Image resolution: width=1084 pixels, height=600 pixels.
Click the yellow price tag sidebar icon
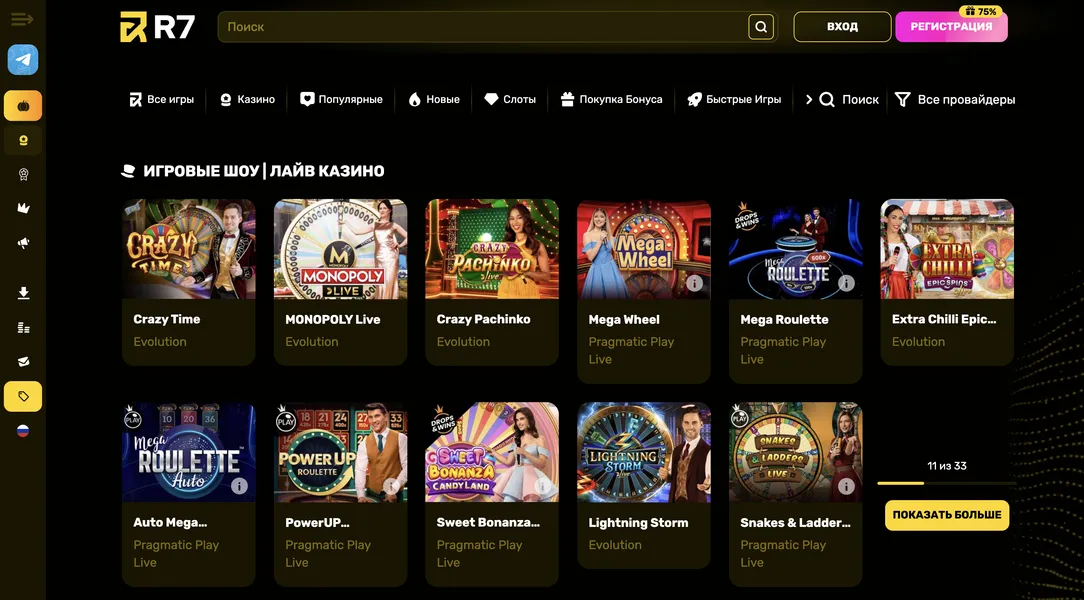click(x=23, y=396)
